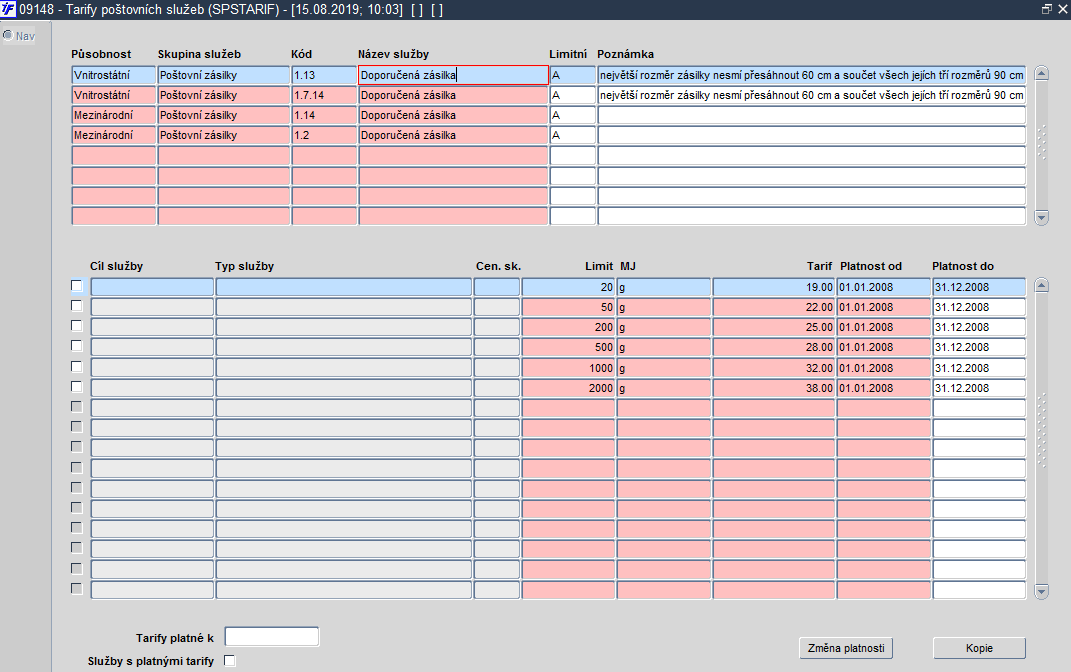Click the Tarify platné k date field
The height and width of the screenshot is (672, 1071).
(x=272, y=637)
